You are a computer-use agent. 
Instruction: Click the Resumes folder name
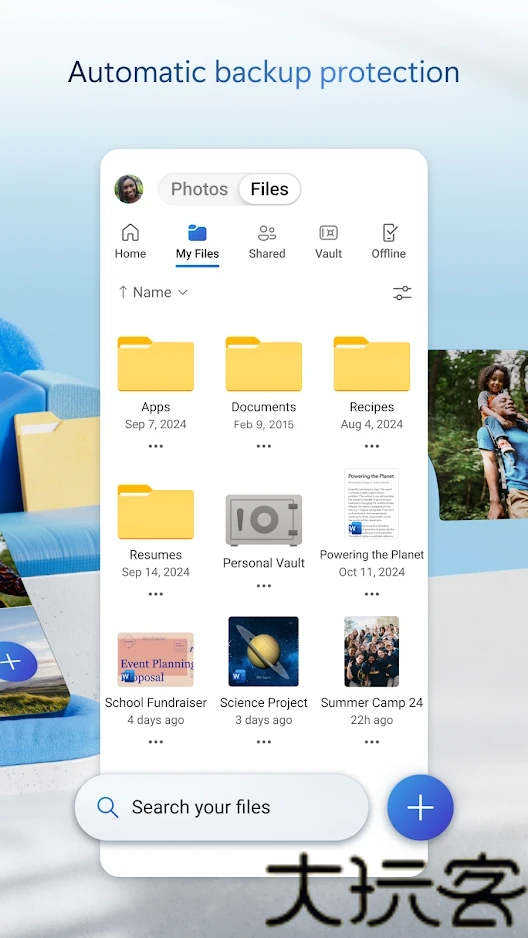(x=155, y=555)
